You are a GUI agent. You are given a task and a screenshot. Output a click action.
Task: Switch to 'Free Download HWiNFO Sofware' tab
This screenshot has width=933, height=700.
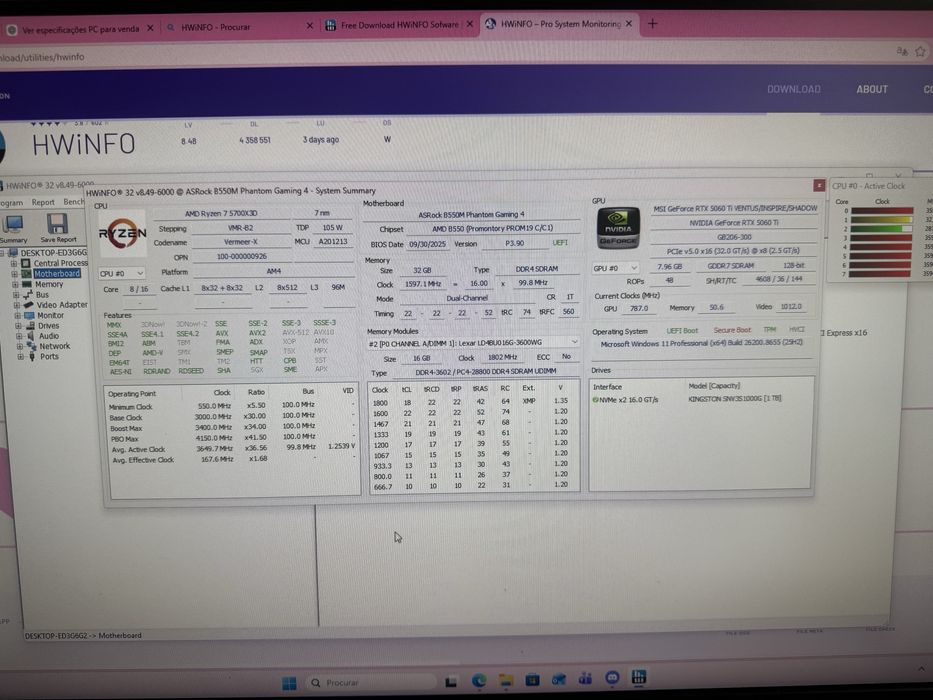click(x=399, y=25)
